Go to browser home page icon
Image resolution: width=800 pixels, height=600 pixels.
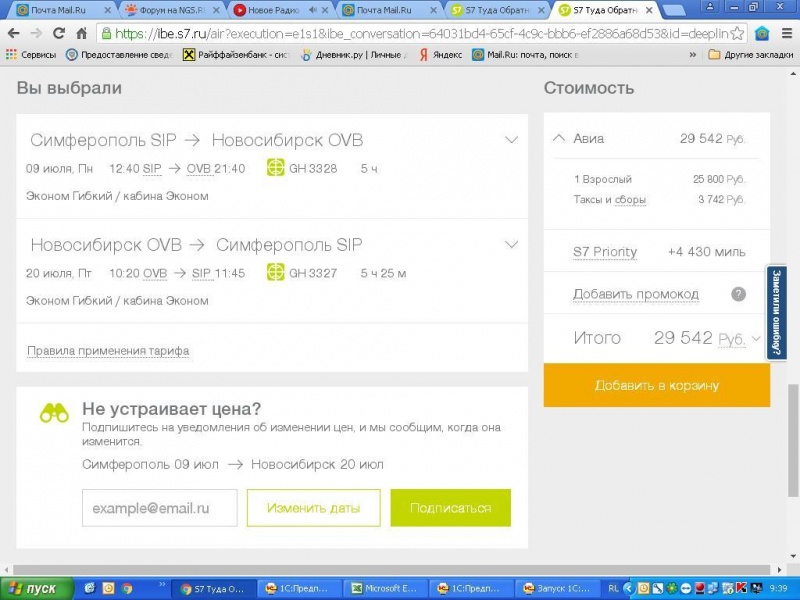(82, 34)
